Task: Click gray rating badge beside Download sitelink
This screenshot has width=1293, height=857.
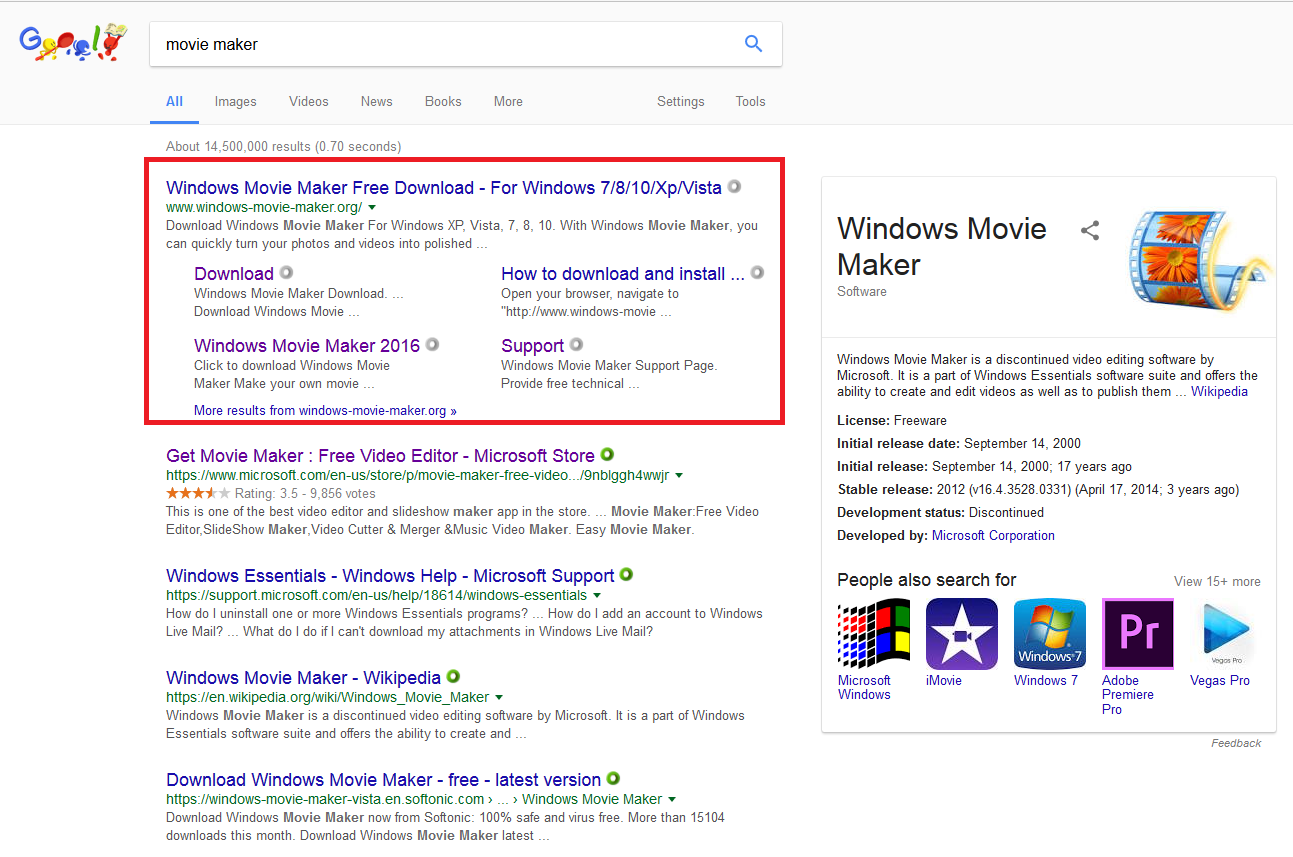Action: coord(286,273)
